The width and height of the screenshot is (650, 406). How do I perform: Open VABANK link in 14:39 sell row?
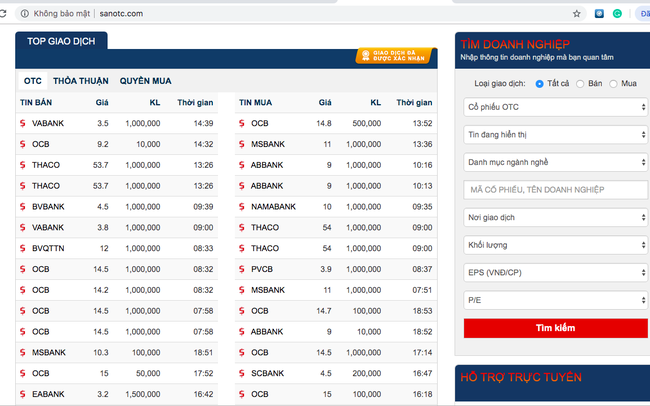click(48, 123)
